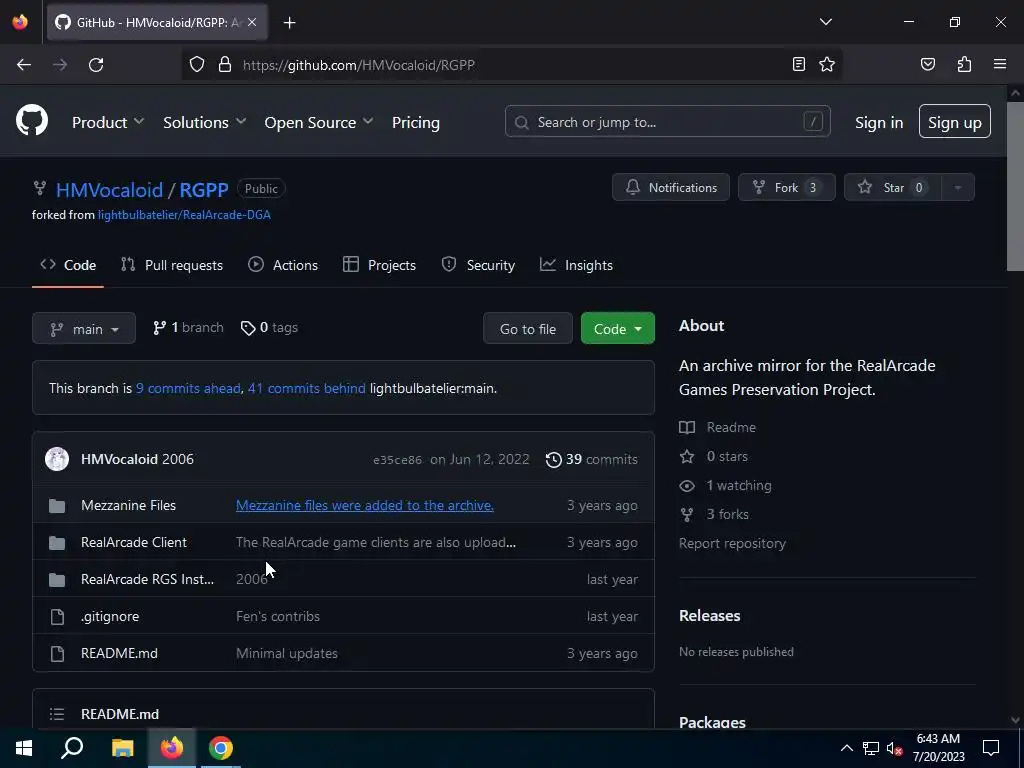
Task: Expand the Open Source menu
Action: click(x=319, y=122)
